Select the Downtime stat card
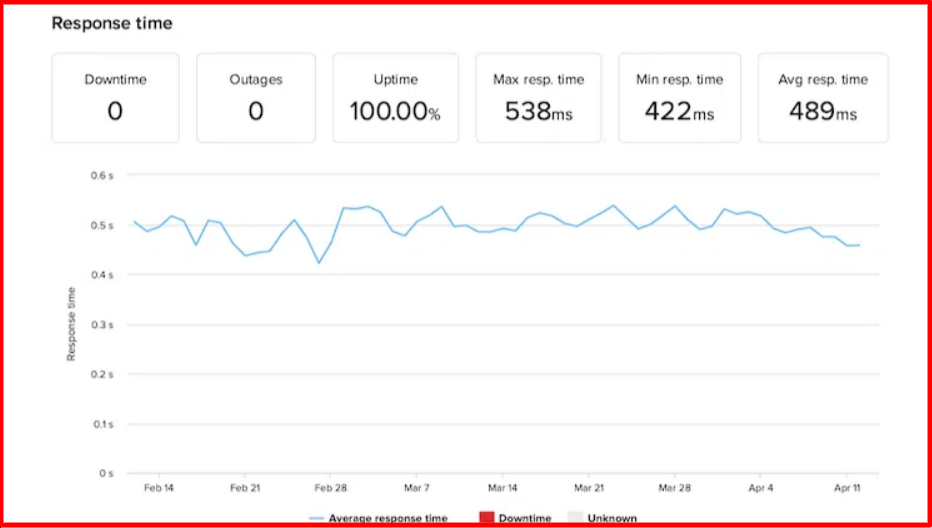The width and height of the screenshot is (932, 528). [115, 98]
